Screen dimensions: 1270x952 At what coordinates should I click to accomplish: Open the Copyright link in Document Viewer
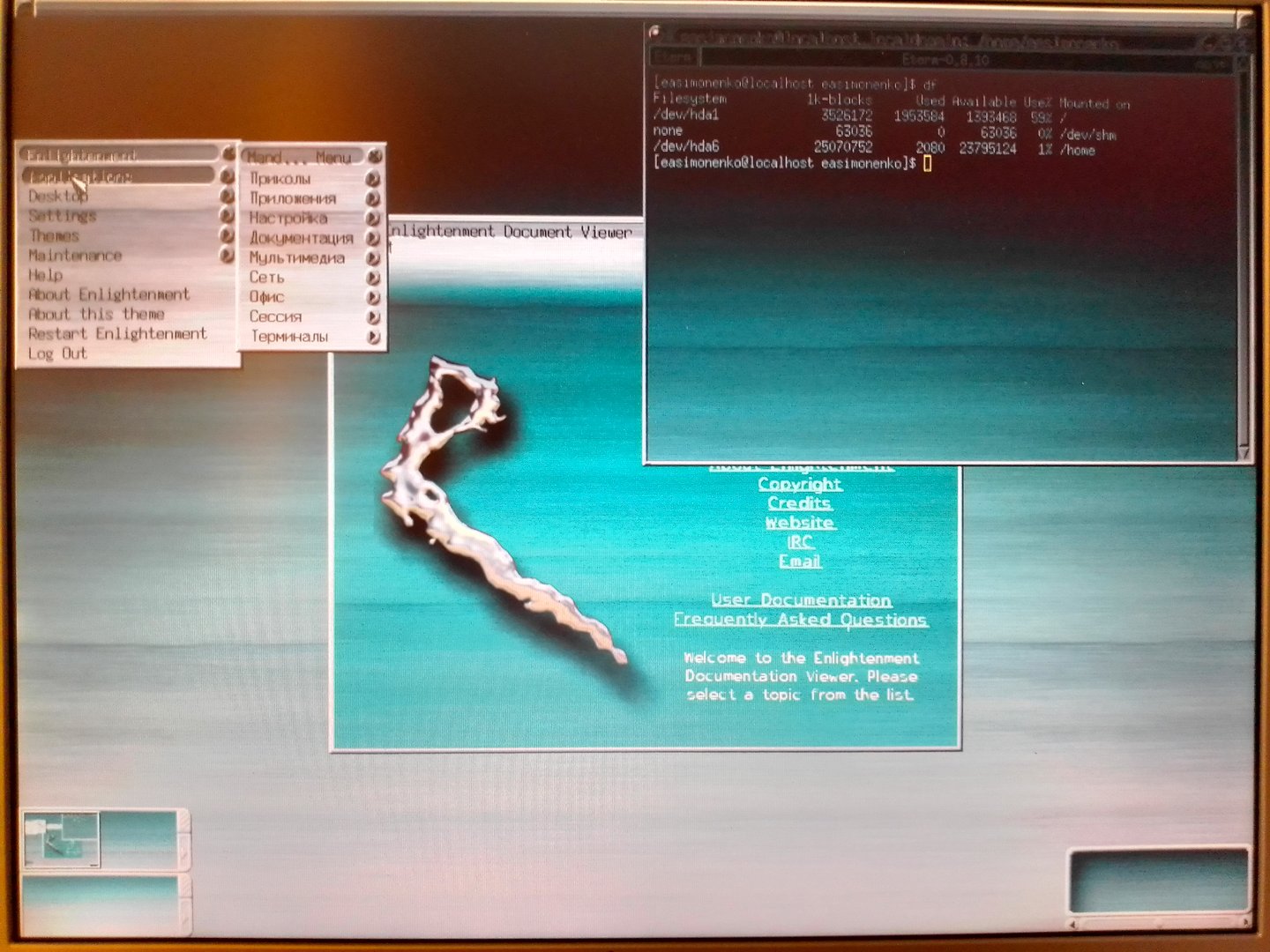[800, 484]
